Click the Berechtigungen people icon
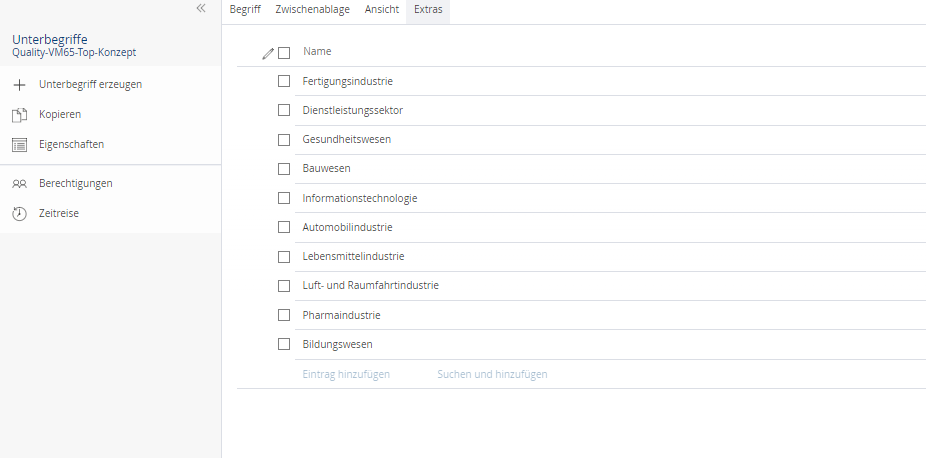The width and height of the screenshot is (926, 458). pyautogui.click(x=19, y=184)
